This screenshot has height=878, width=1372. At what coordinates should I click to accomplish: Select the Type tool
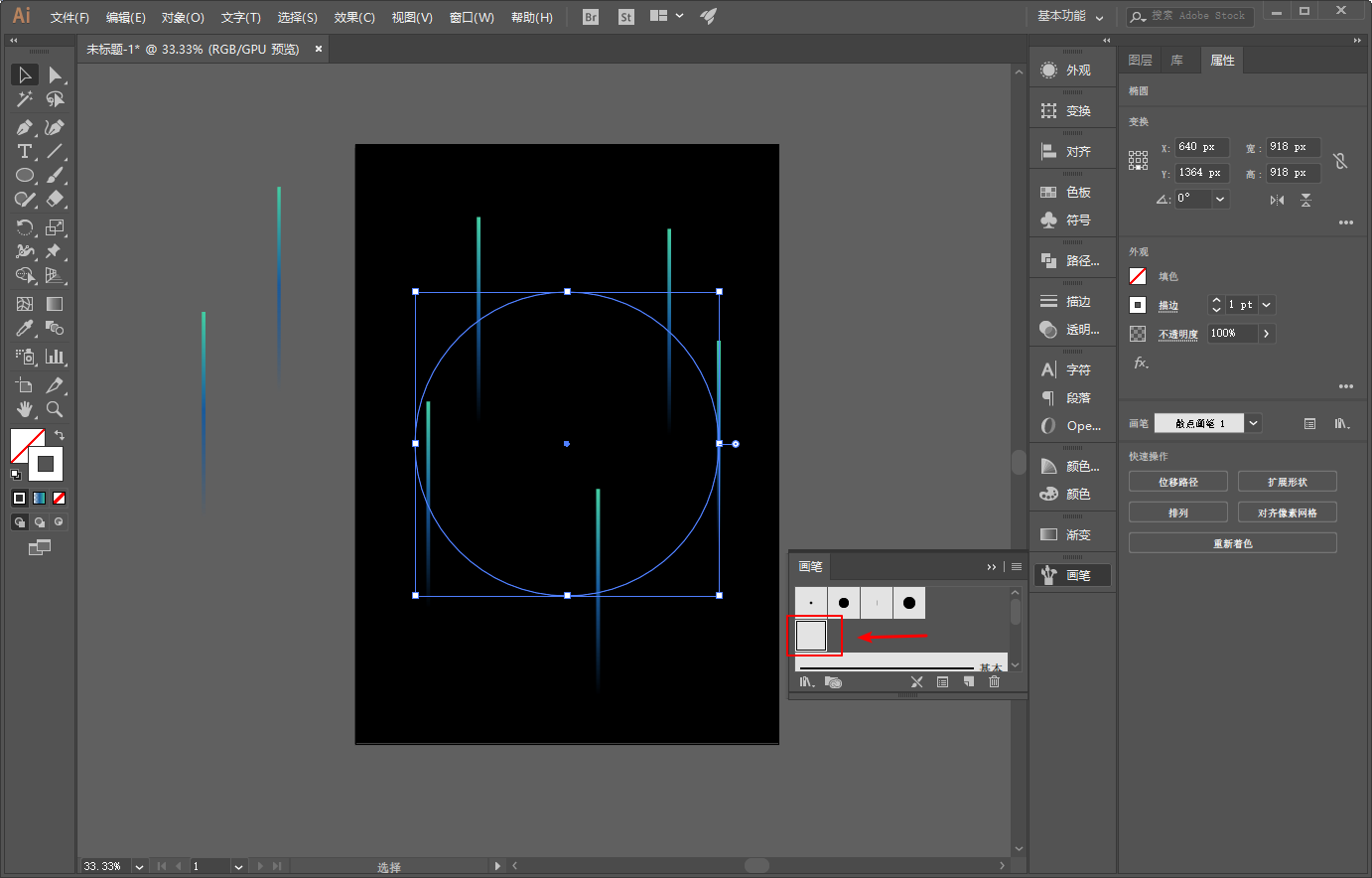pos(25,152)
